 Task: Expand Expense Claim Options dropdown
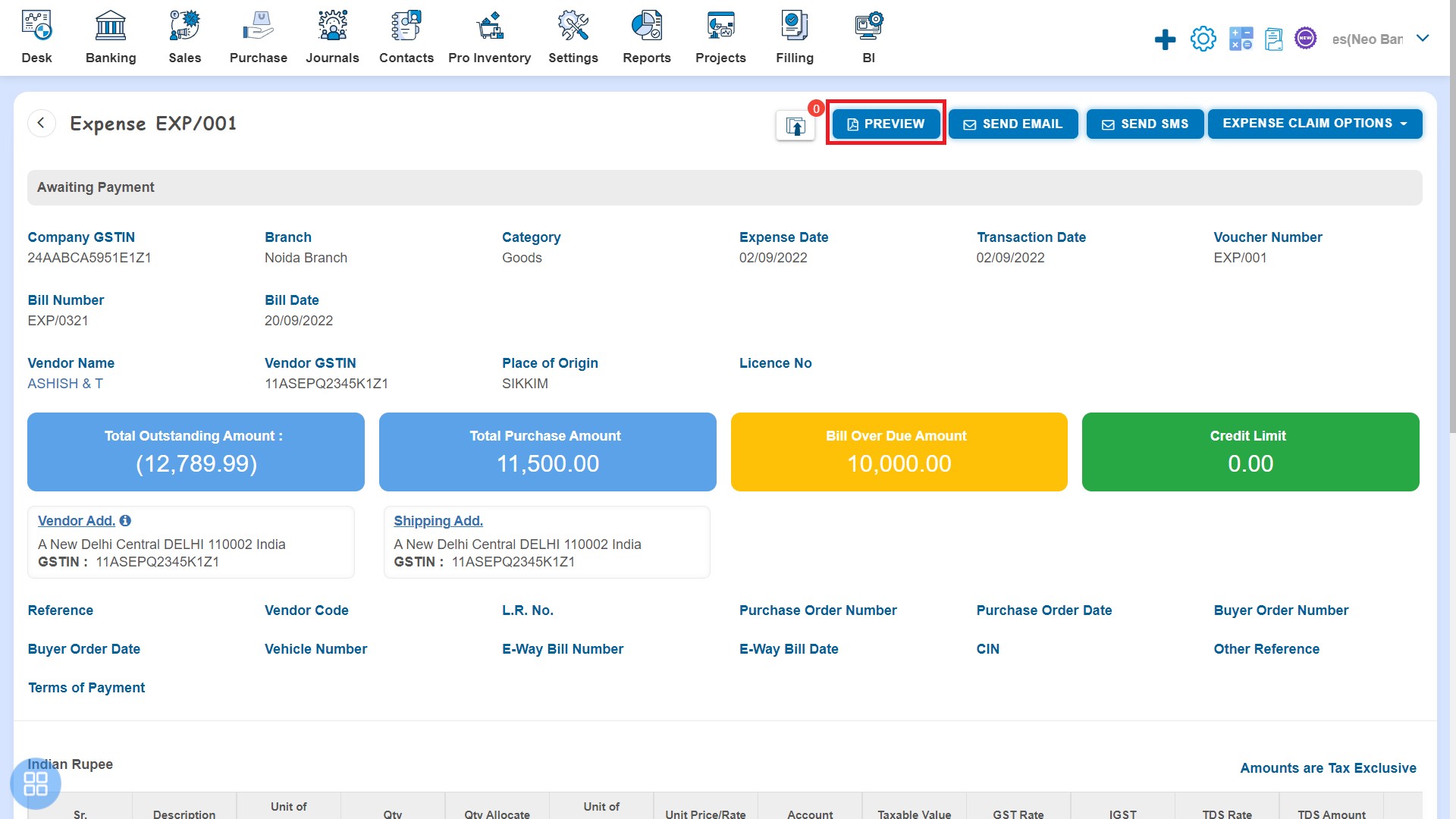(x=1314, y=124)
